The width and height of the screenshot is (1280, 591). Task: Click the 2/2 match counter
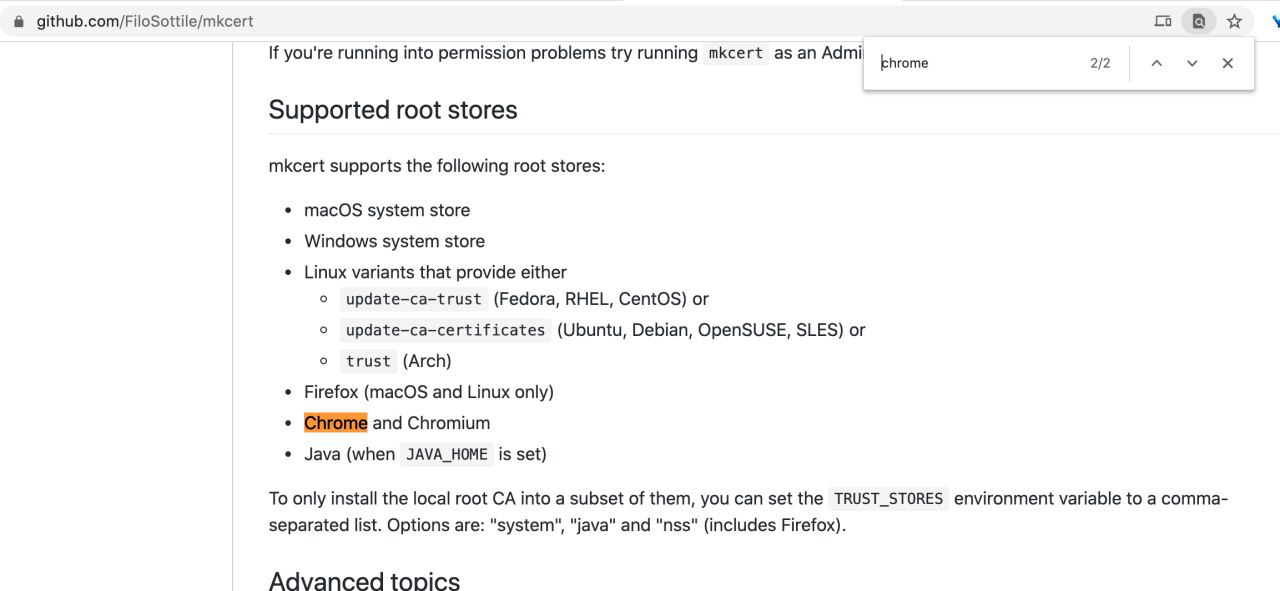(1100, 63)
